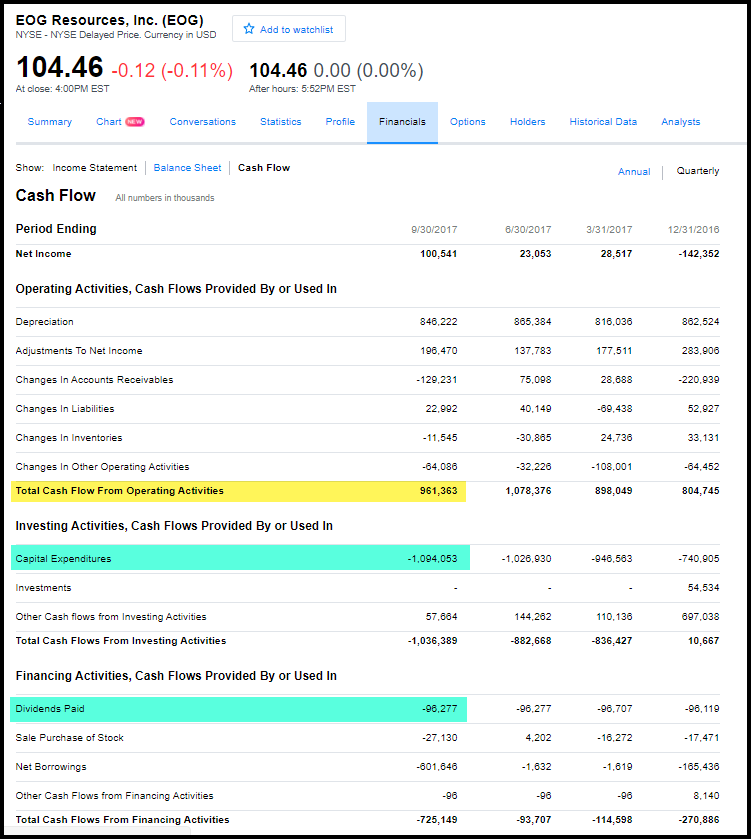Screen dimensions: 751x839
Task: Show the Balance Sheet
Action: pos(187,167)
